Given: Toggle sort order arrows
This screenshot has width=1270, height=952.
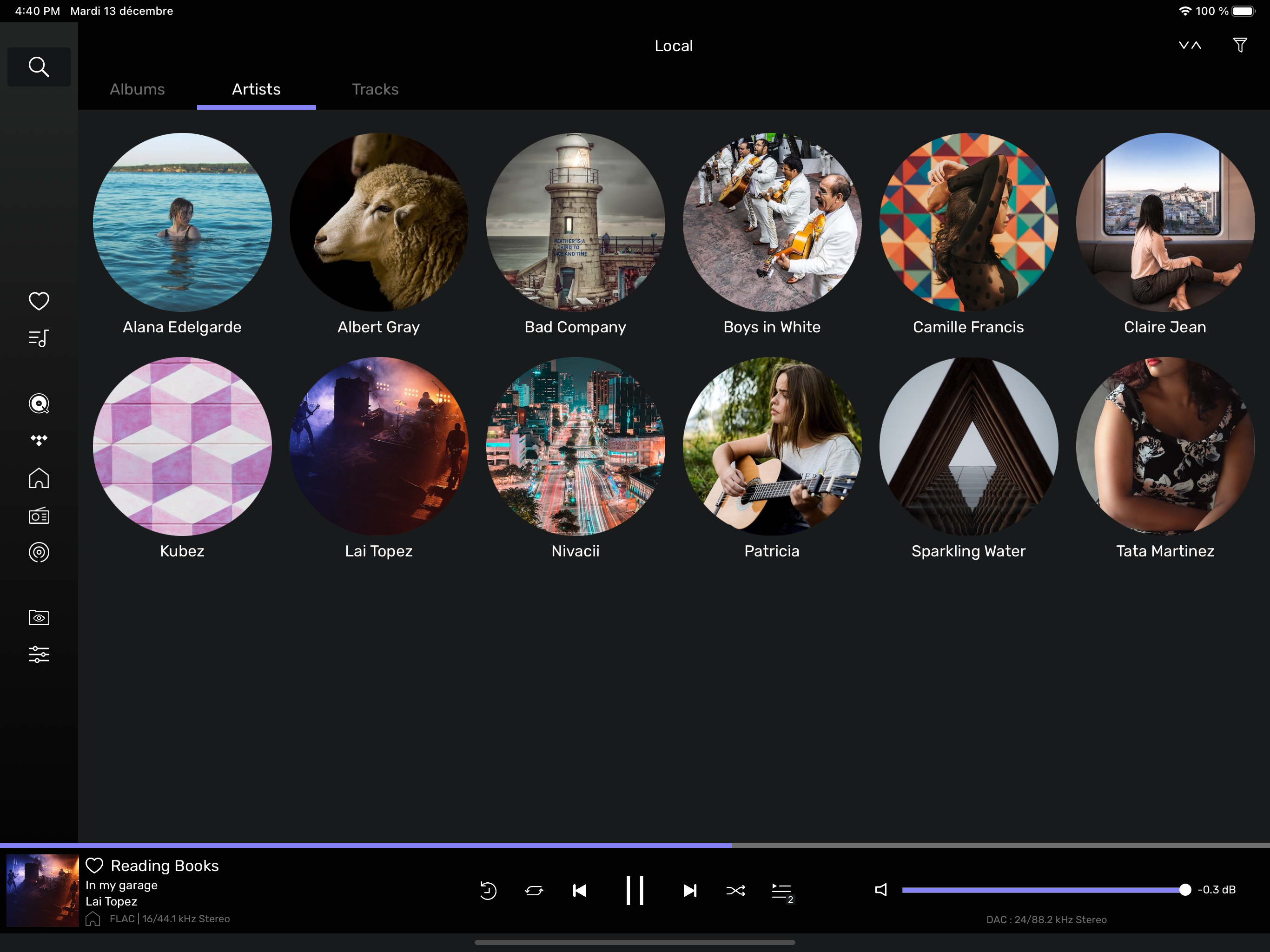Looking at the screenshot, I should (1190, 46).
